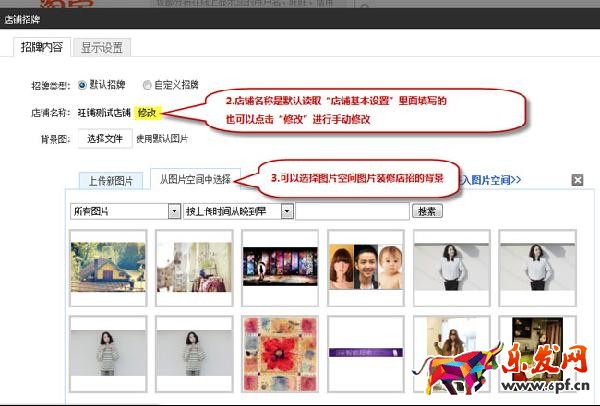Viewport: 600px width, 406px height.
Task: Click the search text field beside 搜索
Action: 352,211
